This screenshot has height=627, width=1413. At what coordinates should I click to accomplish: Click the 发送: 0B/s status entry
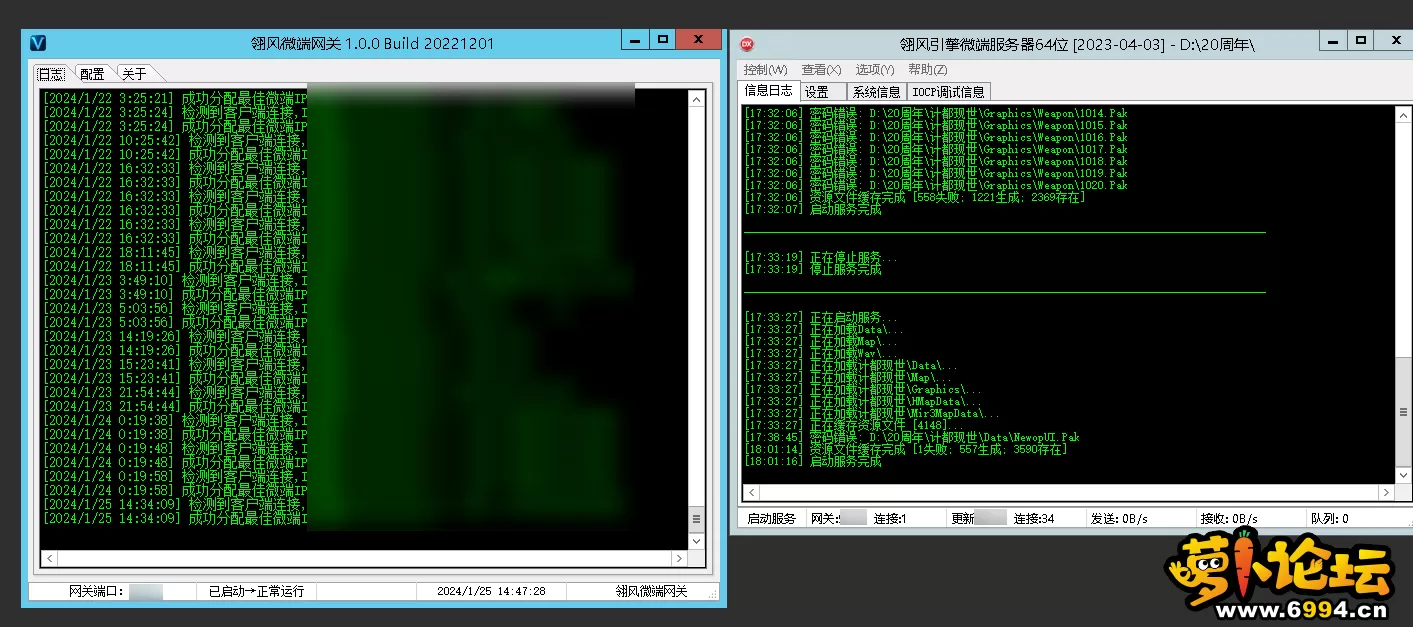click(x=1119, y=518)
